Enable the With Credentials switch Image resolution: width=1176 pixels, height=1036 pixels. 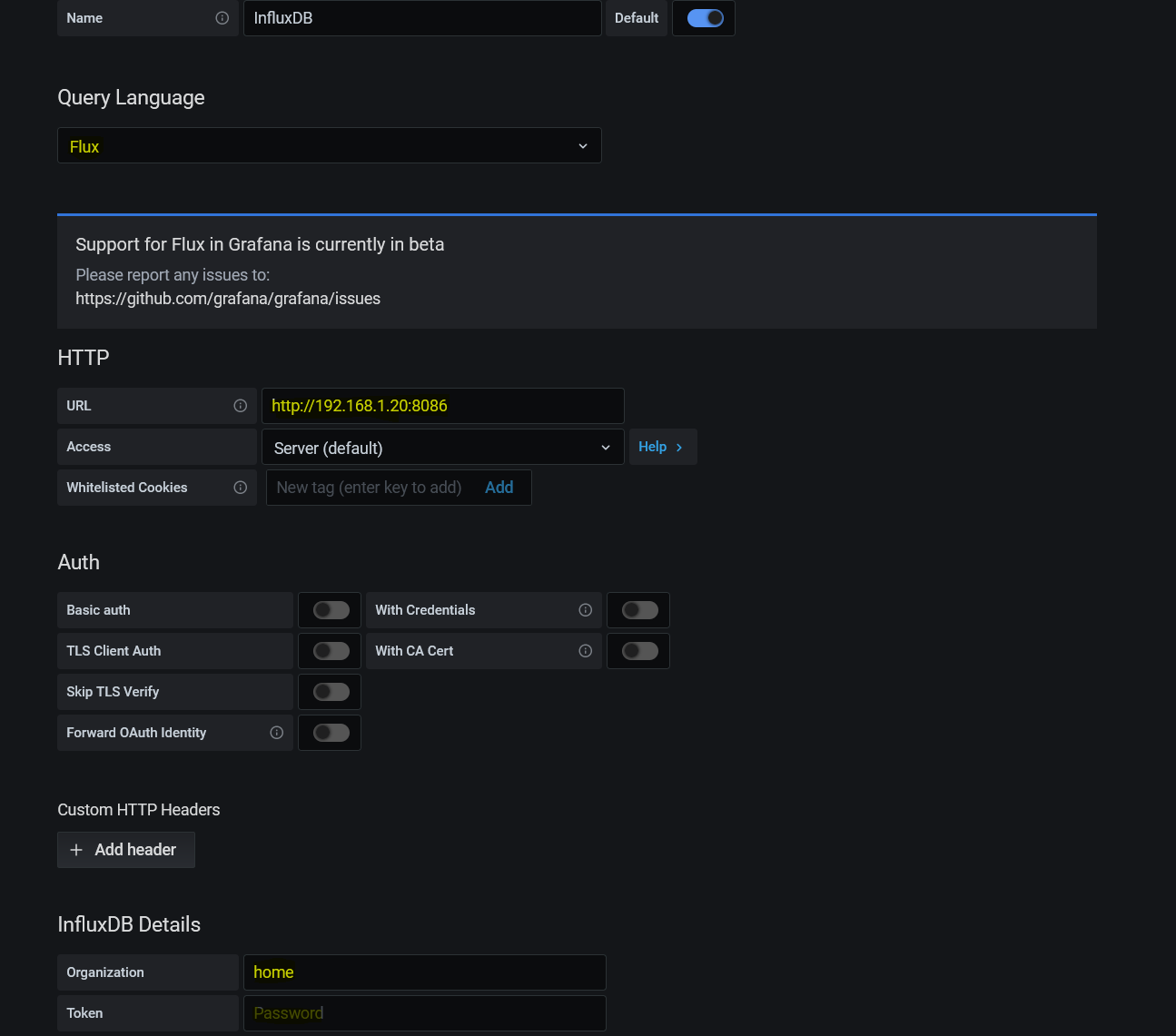(x=639, y=610)
